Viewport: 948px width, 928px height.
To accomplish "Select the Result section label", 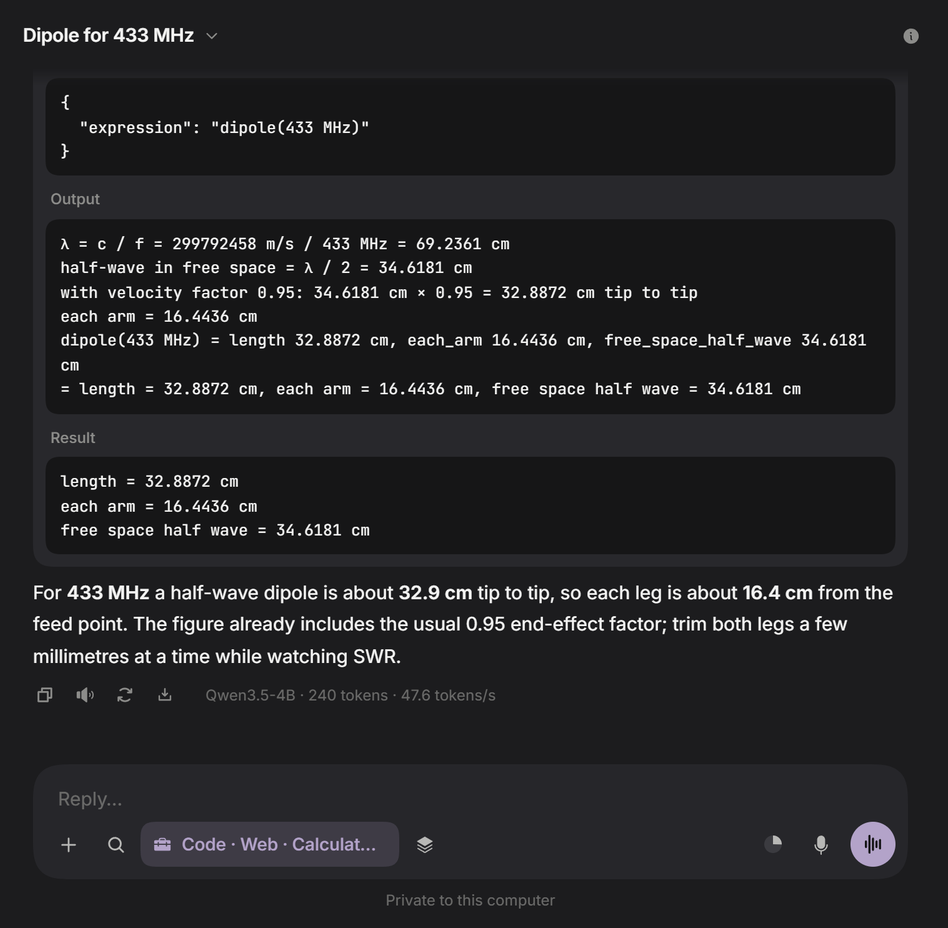I will click(73, 438).
